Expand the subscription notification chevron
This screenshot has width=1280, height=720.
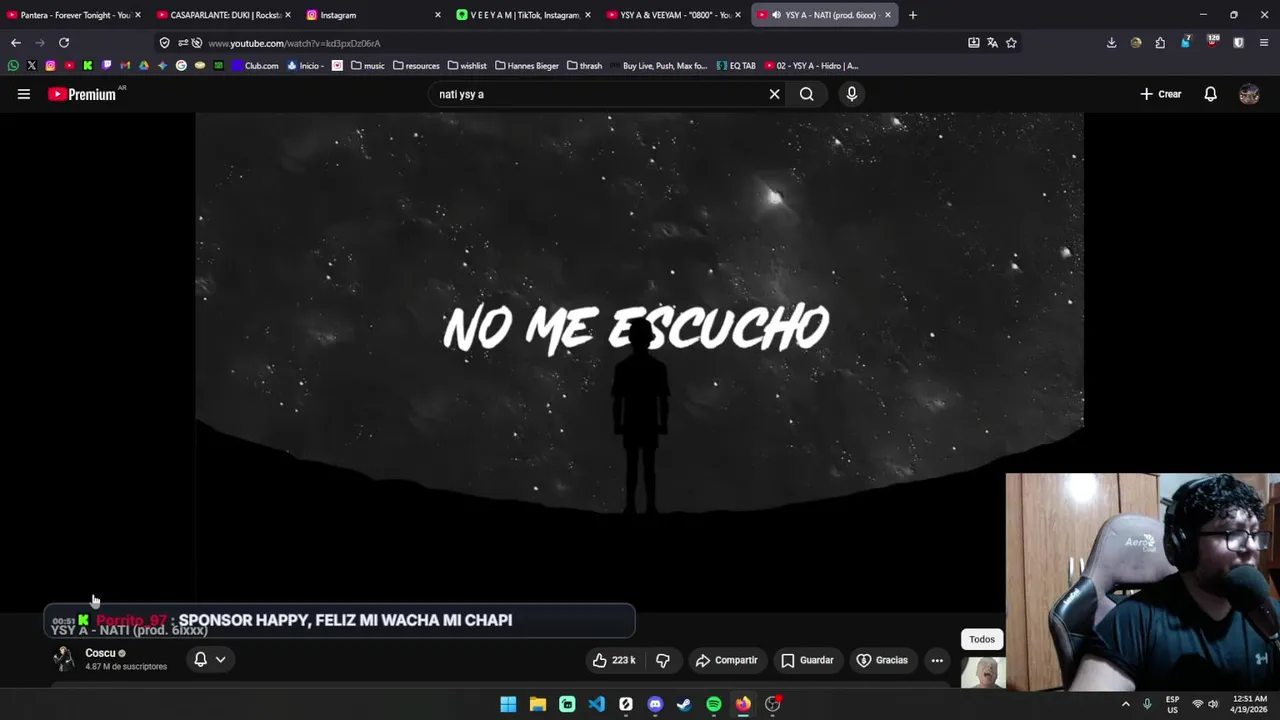(x=220, y=659)
